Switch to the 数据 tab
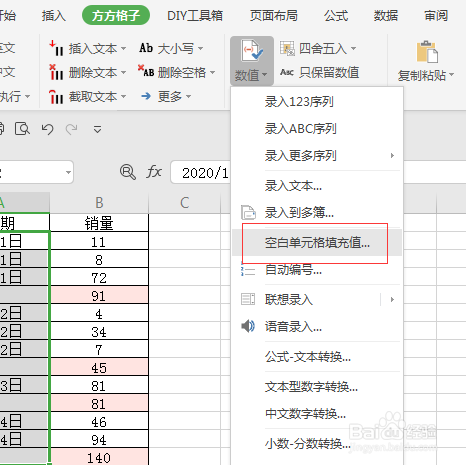This screenshot has width=466, height=465. coord(386,16)
